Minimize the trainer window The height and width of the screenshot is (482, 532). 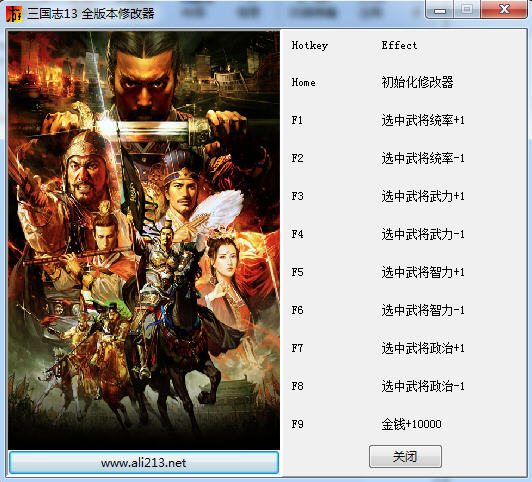coord(440,9)
